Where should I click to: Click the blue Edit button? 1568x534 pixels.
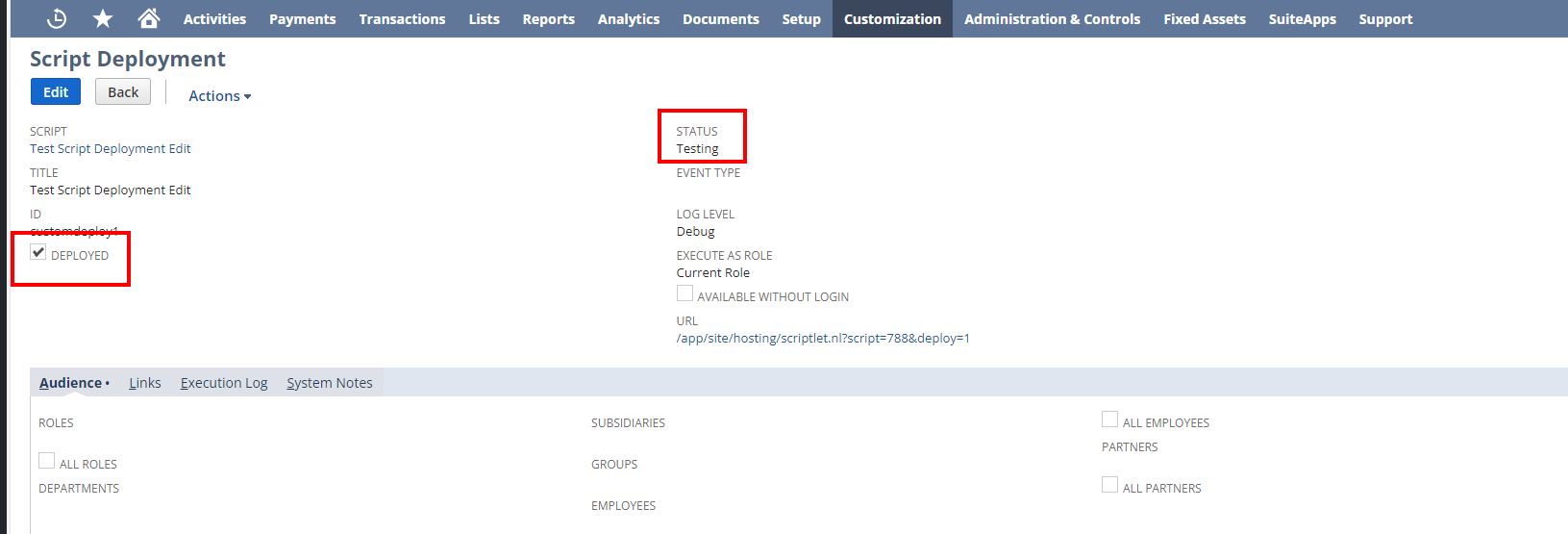56,92
